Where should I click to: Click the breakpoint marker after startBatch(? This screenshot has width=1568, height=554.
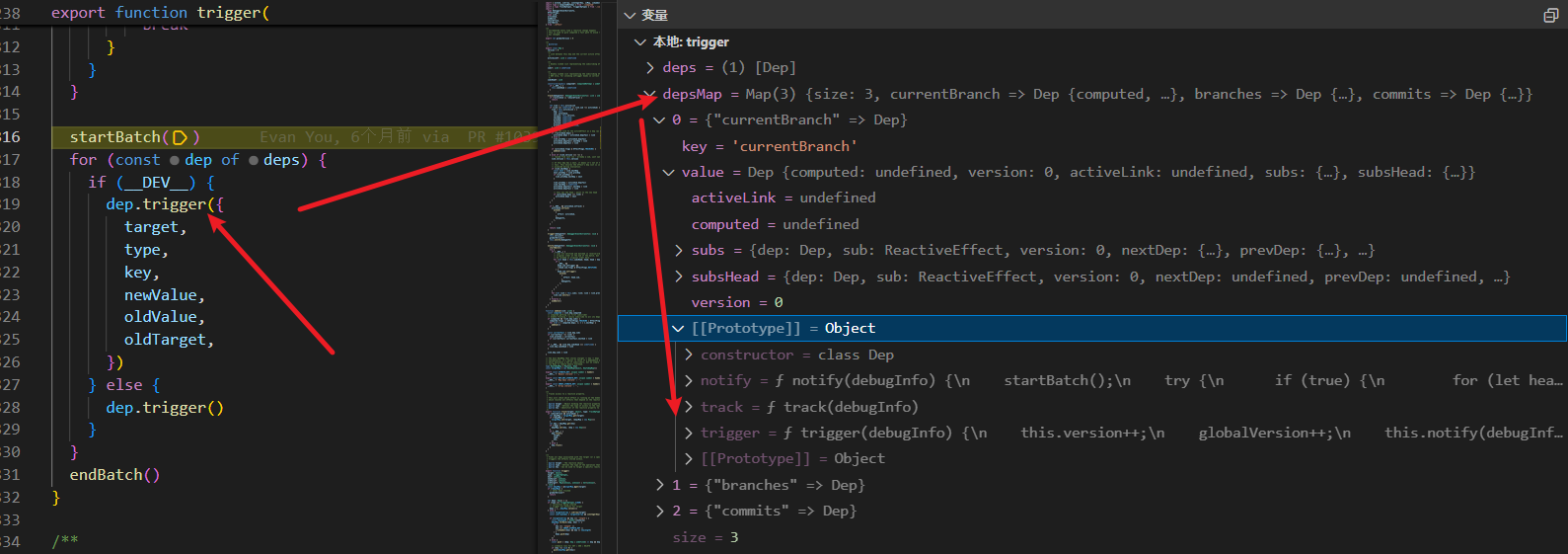[180, 137]
